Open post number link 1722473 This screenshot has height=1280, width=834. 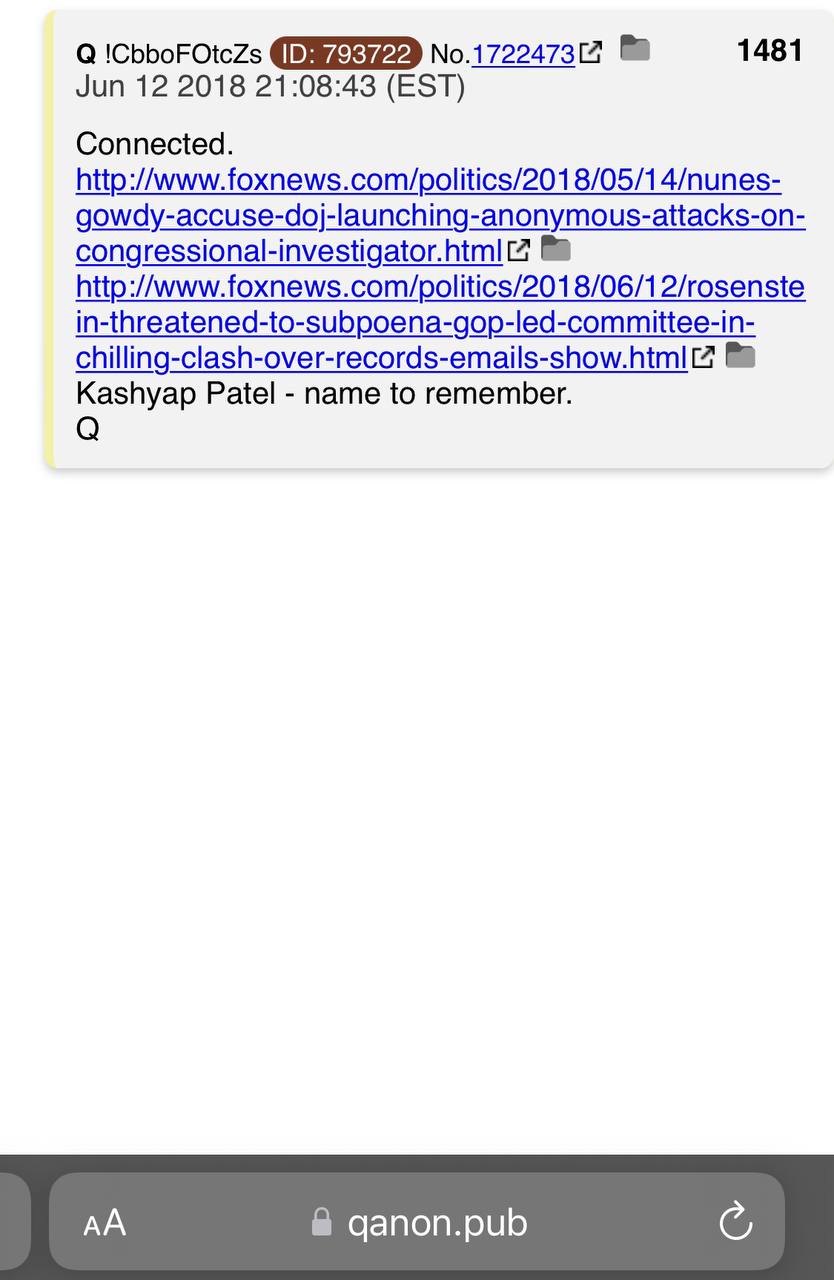coord(523,54)
